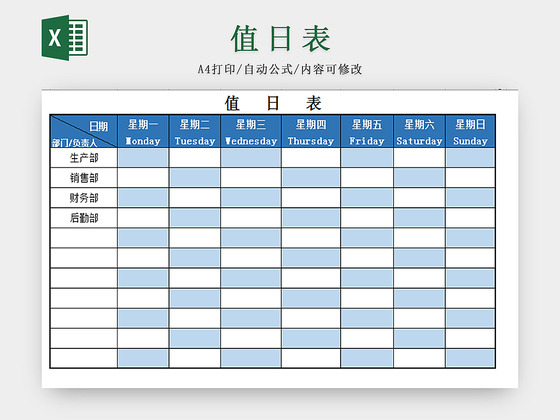
Task: Select the 星期三 Wednesday column header
Action: 251,131
